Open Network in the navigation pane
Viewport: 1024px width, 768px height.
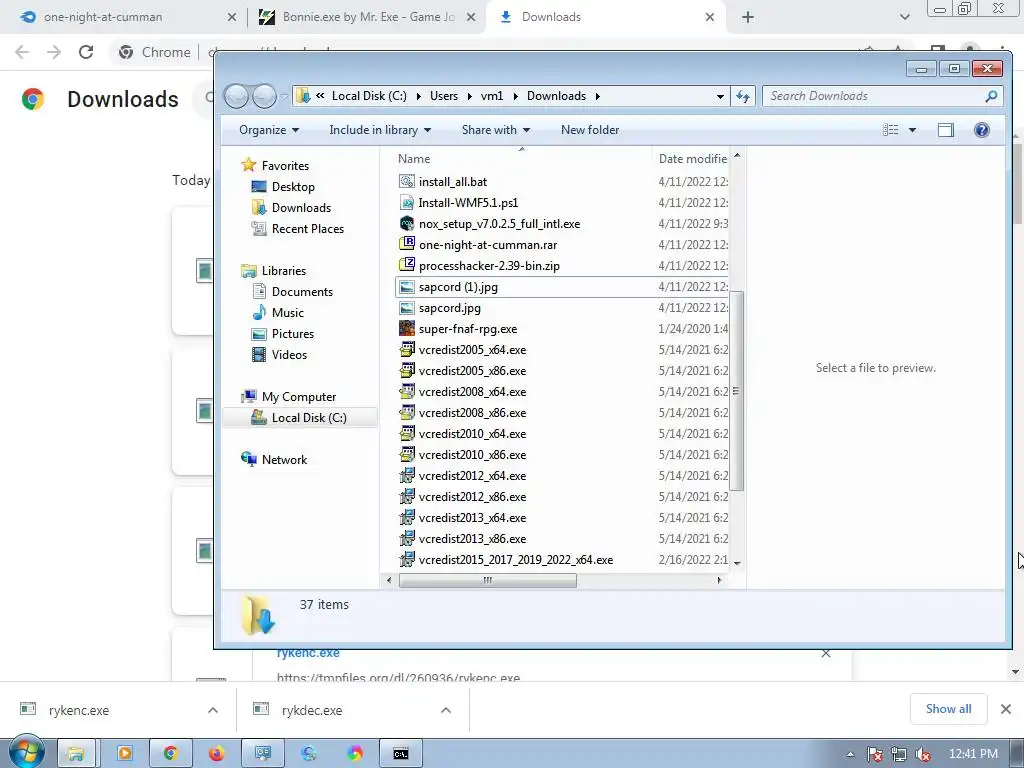pyautogui.click(x=284, y=460)
